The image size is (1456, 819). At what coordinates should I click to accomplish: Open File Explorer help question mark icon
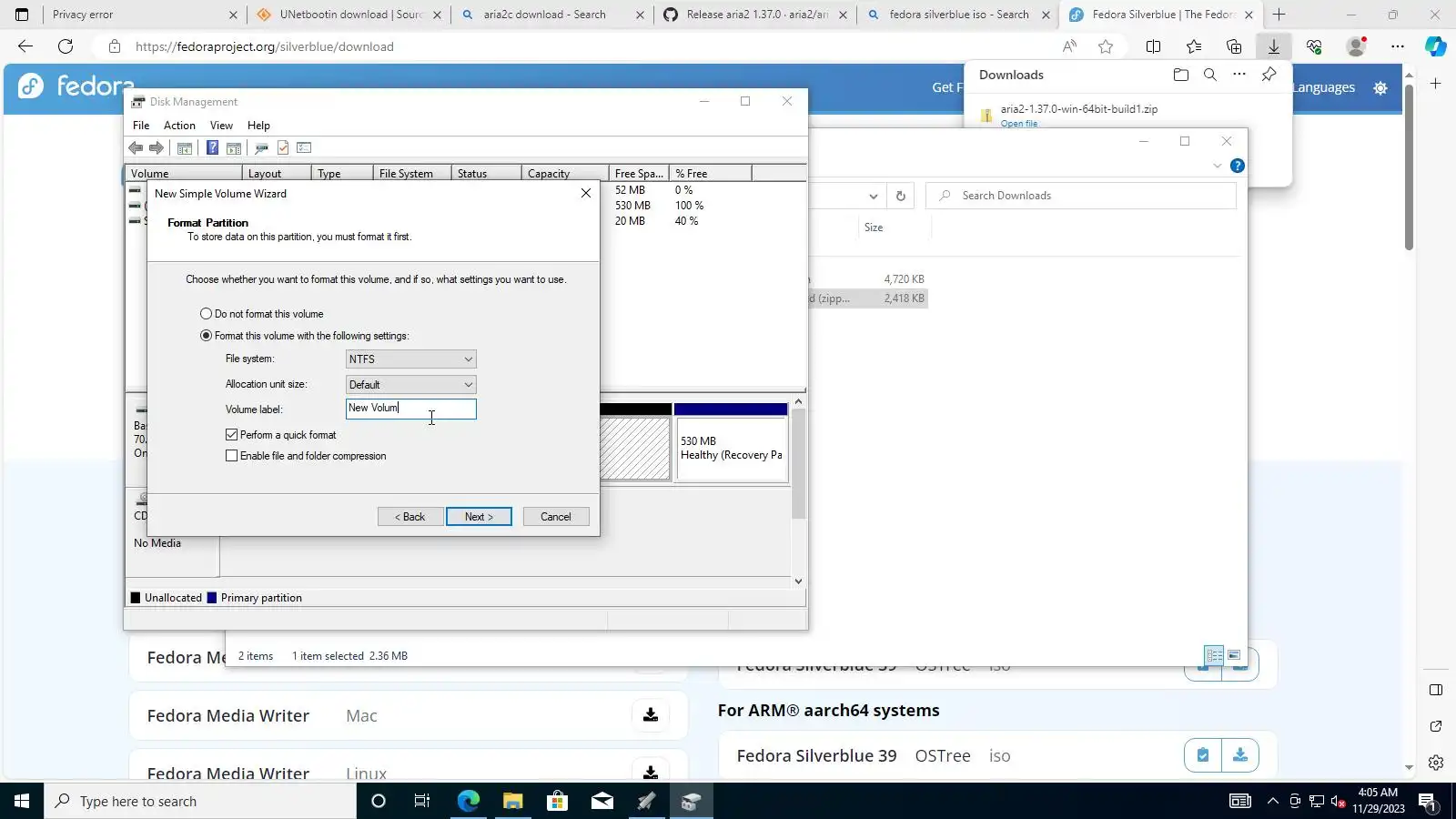click(x=1237, y=166)
